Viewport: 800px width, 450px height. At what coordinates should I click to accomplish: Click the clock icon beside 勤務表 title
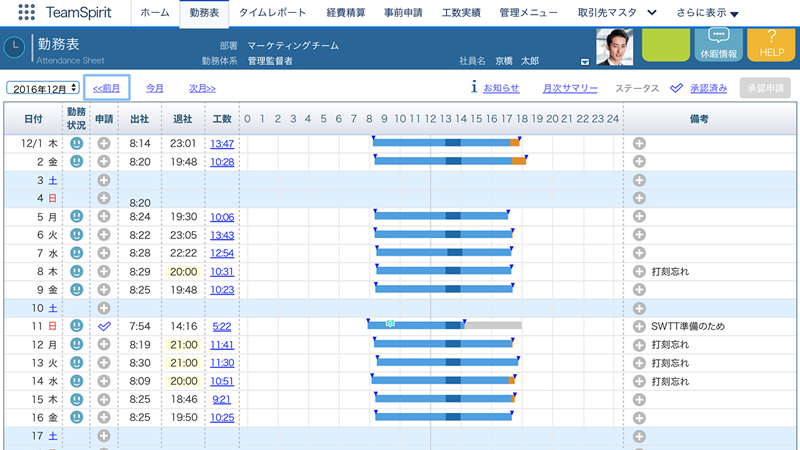click(x=16, y=47)
